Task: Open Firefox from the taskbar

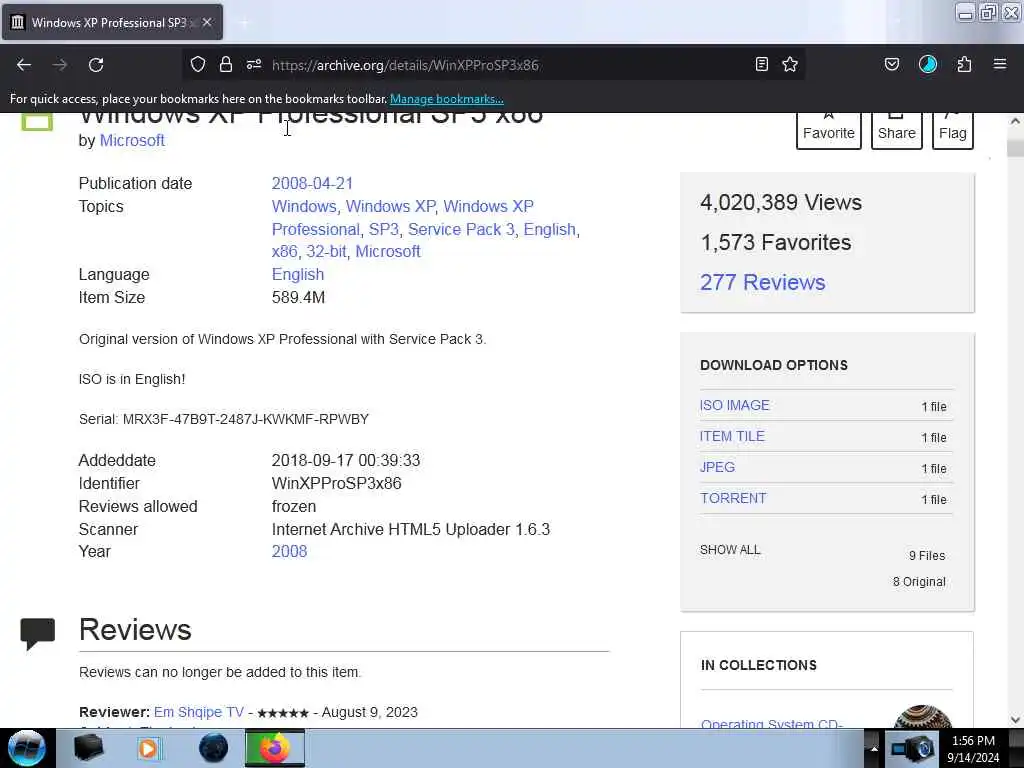Action: 274,748
